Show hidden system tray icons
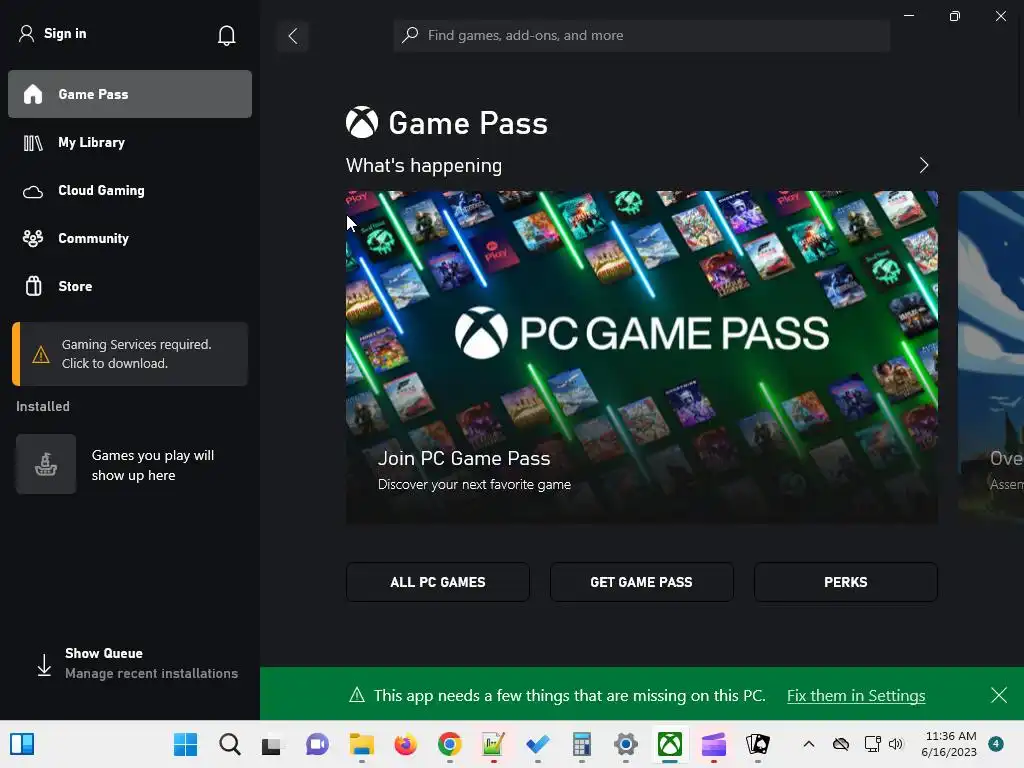Viewport: 1024px width, 768px height. [808, 744]
